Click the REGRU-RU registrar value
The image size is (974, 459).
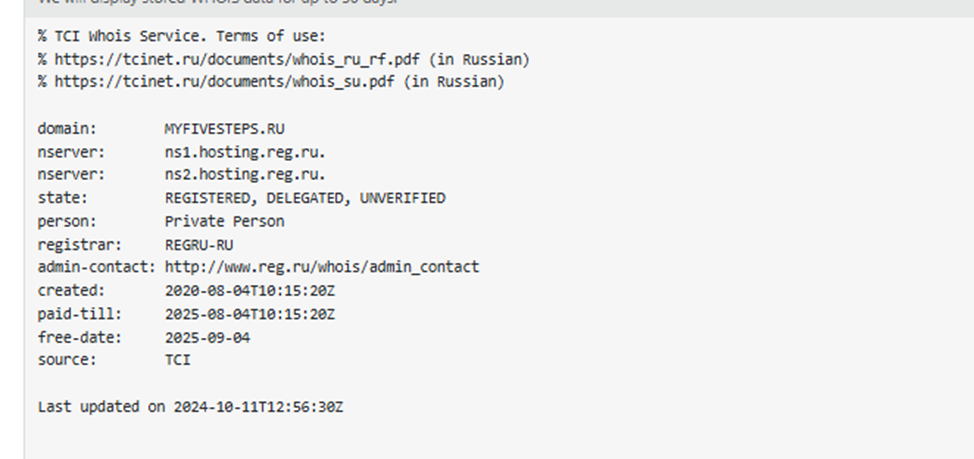tap(199, 245)
